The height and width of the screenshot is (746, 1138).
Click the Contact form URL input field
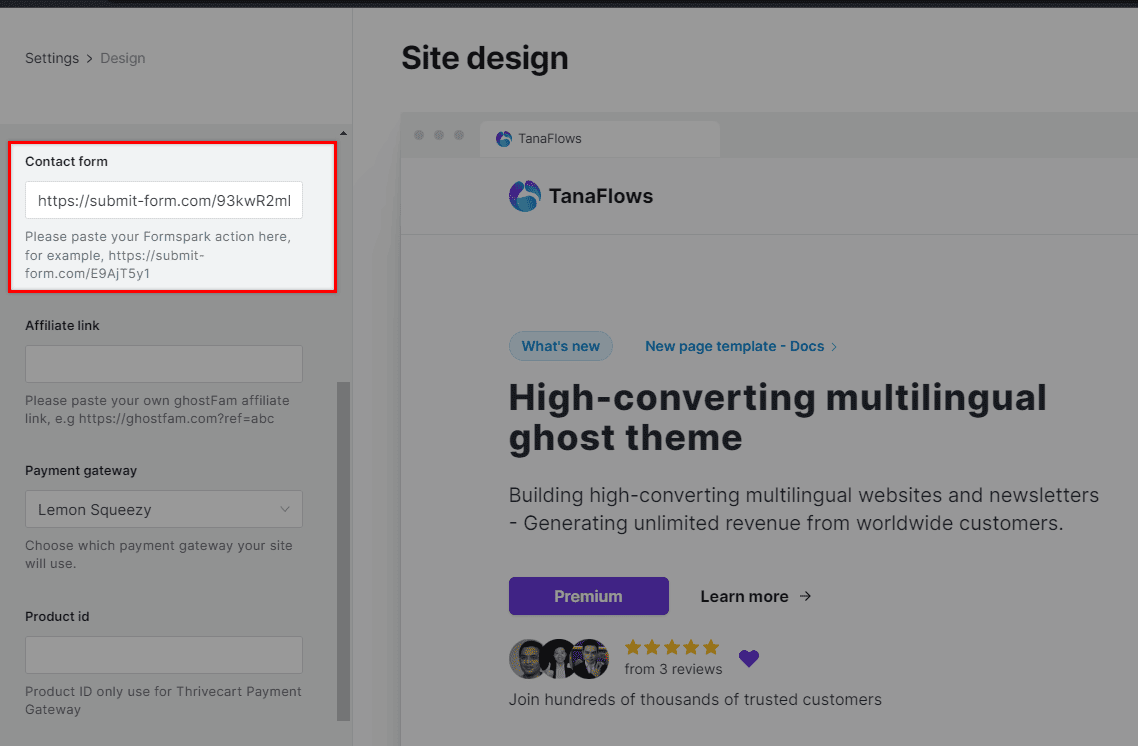tap(163, 200)
